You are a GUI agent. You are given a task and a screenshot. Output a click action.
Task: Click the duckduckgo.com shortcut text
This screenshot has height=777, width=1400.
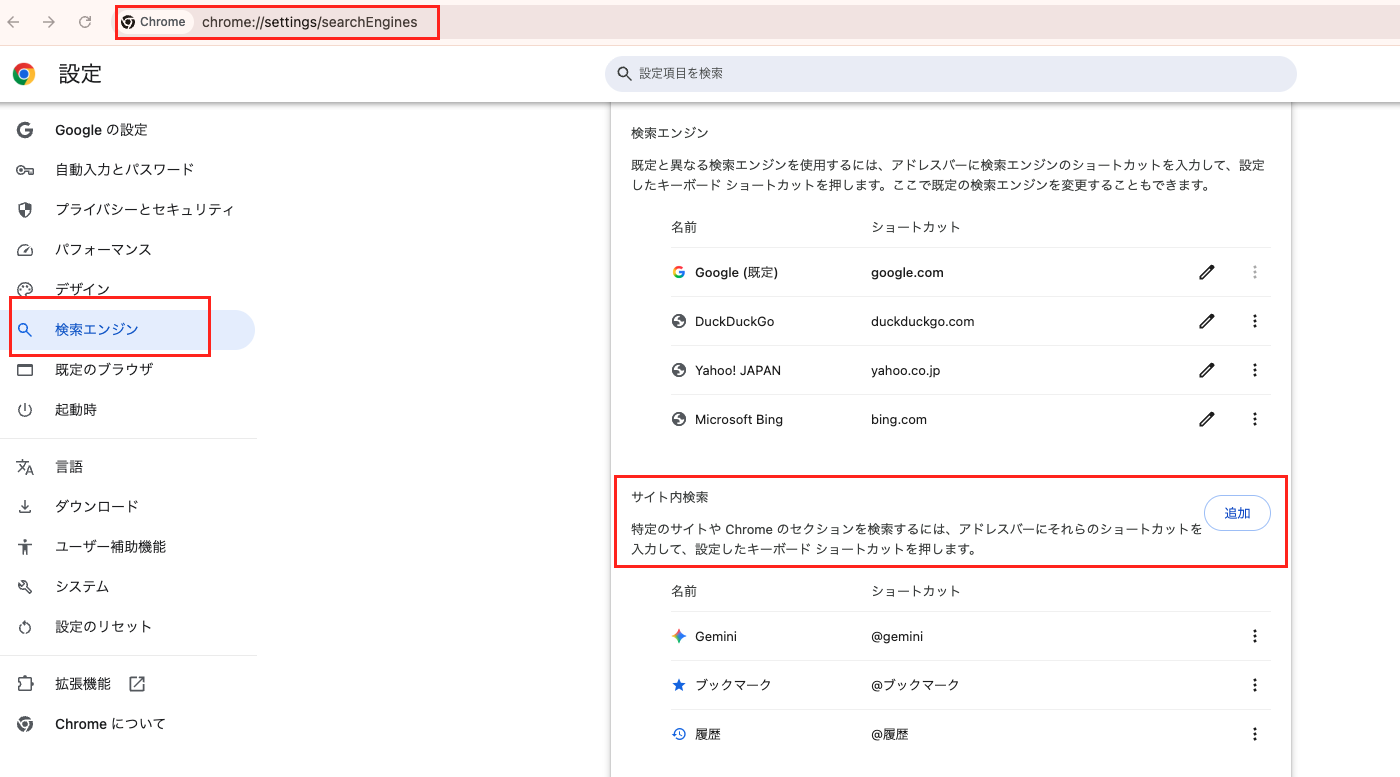[x=922, y=321]
